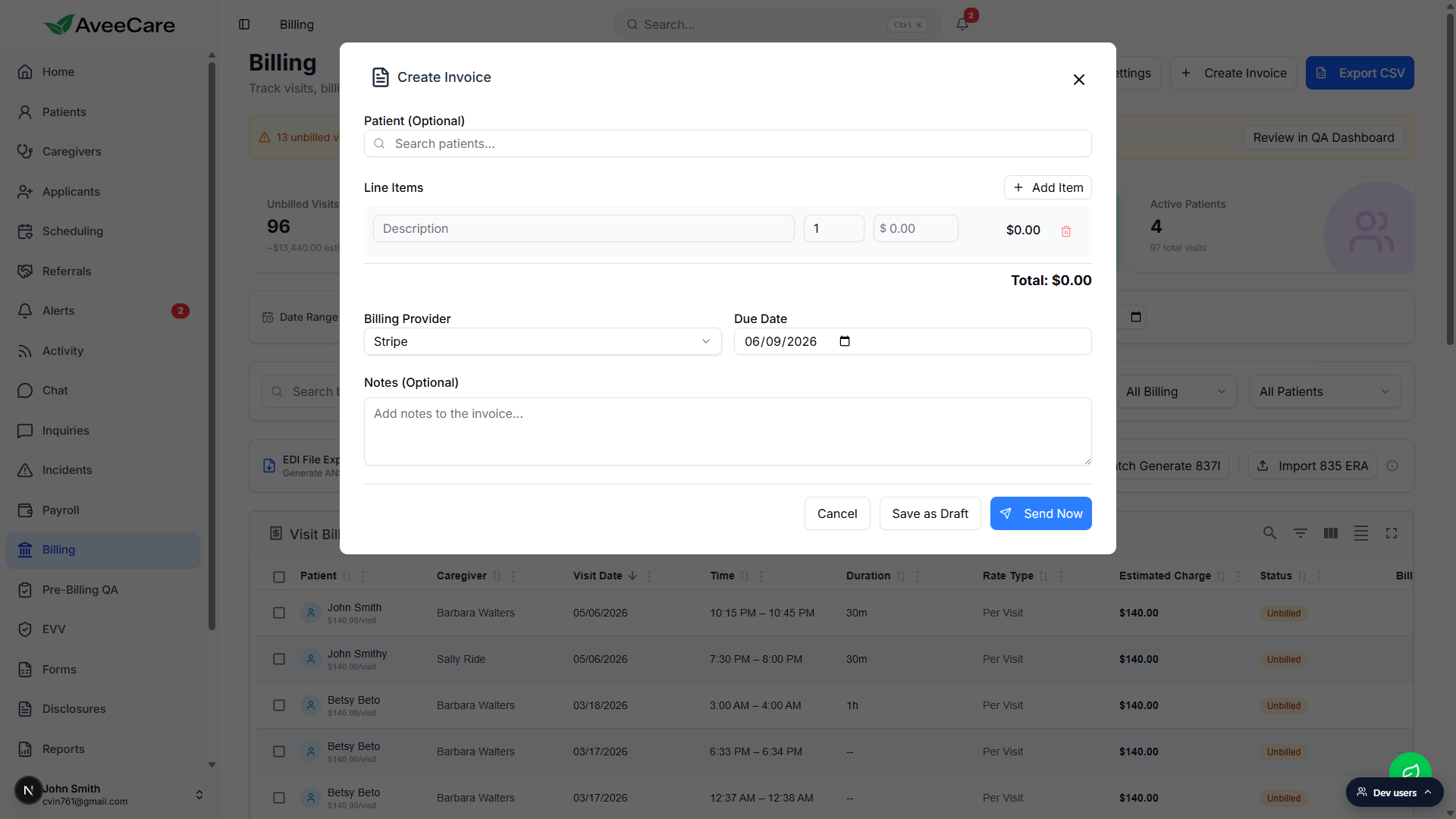Open Payroll in sidebar
1456x819 pixels.
click(x=103, y=510)
